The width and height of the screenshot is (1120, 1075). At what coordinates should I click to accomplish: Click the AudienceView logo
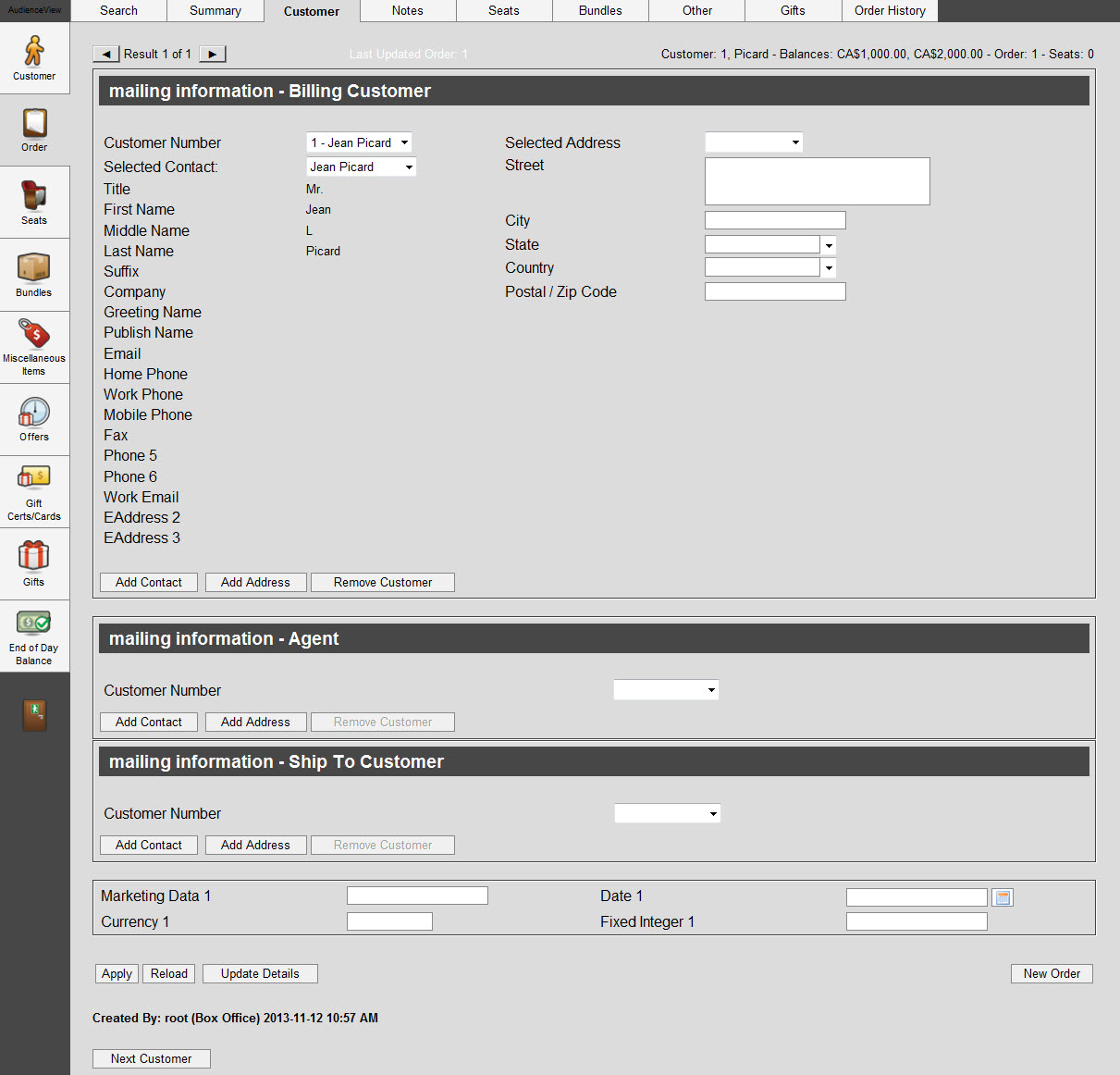tap(35, 10)
